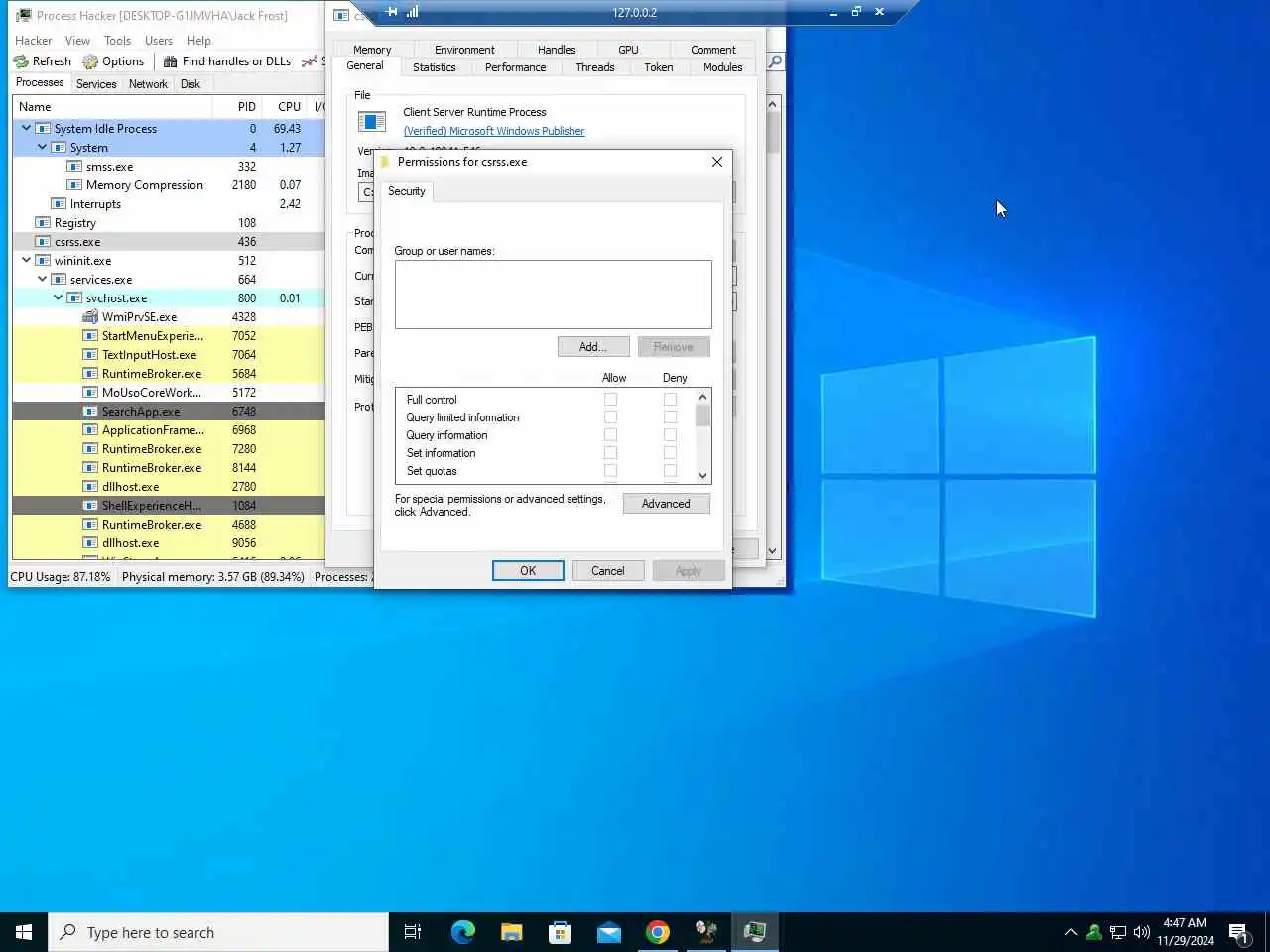
Task: Open the Threads tab in properties
Action: pyautogui.click(x=595, y=67)
